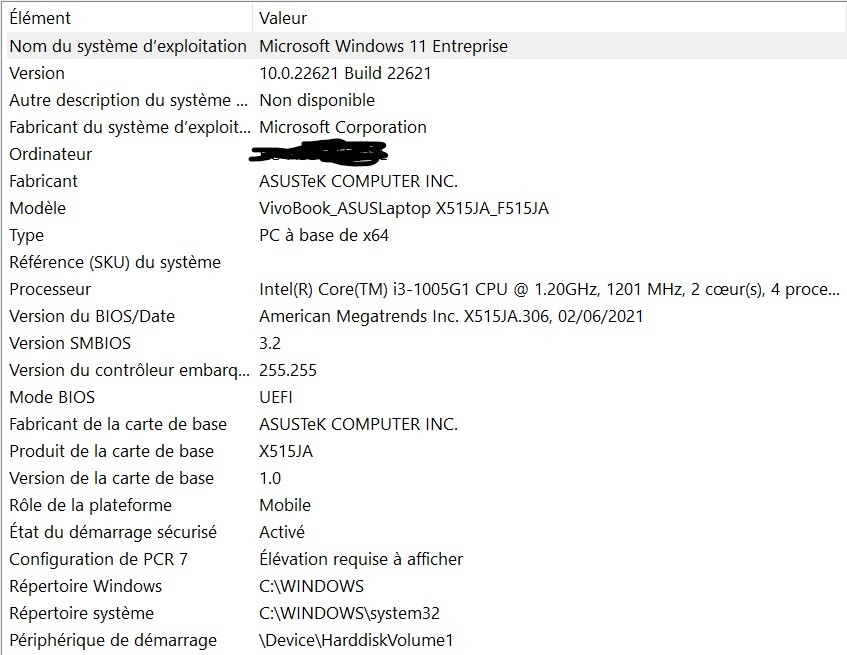
Task: Select the Ordinateur row with blacked-out value
Action: pos(425,154)
